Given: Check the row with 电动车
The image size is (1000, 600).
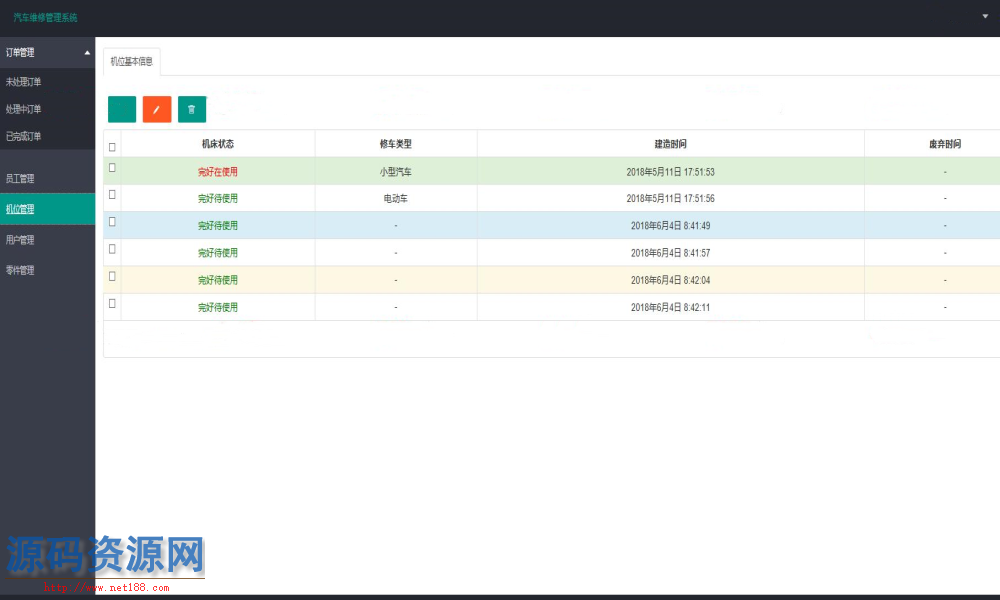Looking at the screenshot, I should pyautogui.click(x=112, y=194).
